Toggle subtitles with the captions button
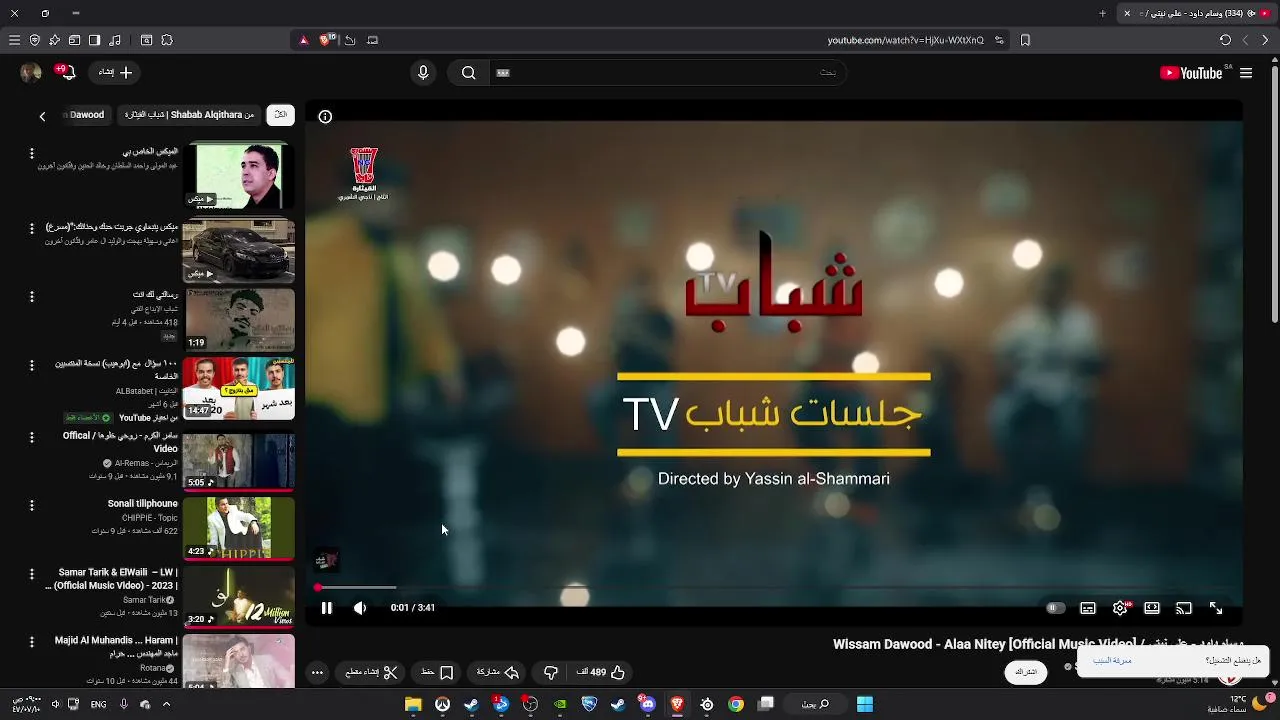The image size is (1280, 720). (1088, 608)
